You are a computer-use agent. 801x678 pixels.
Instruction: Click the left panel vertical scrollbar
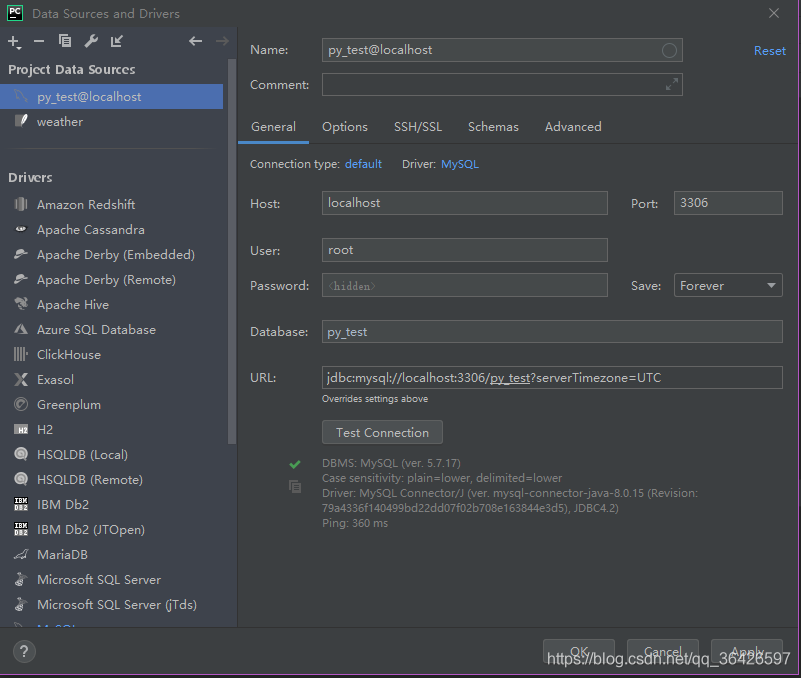(232, 251)
